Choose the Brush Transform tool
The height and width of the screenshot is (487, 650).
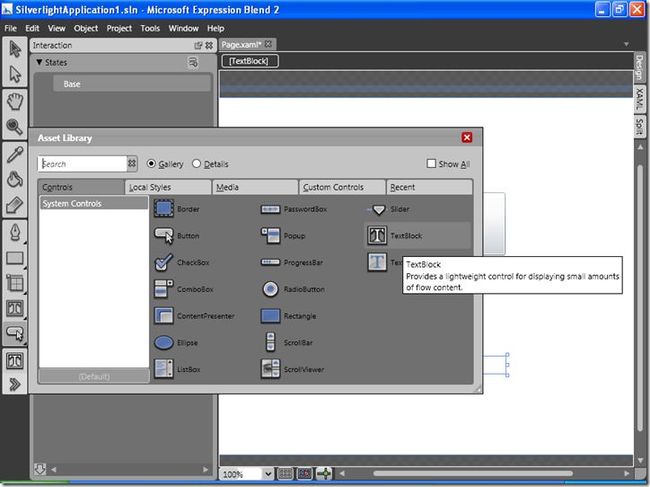(x=15, y=205)
